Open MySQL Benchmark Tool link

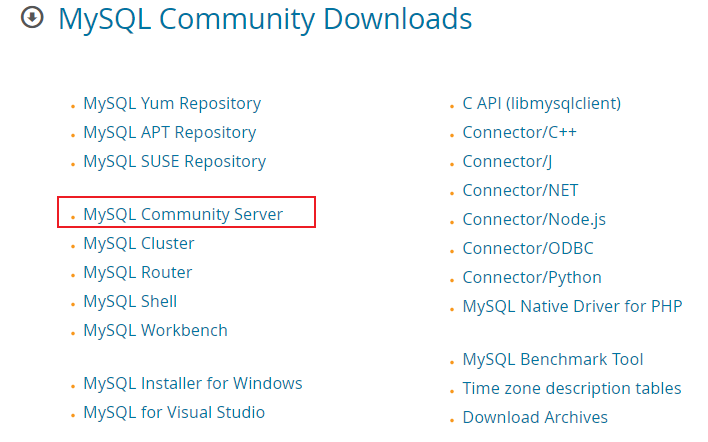tap(553, 359)
